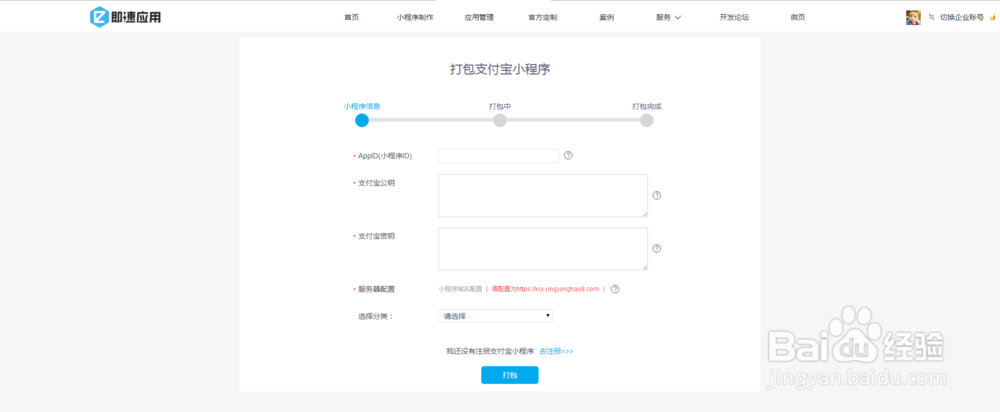This screenshot has width=1000, height=412.
Task: Click the 小程序信息 step label
Action: tap(362, 107)
